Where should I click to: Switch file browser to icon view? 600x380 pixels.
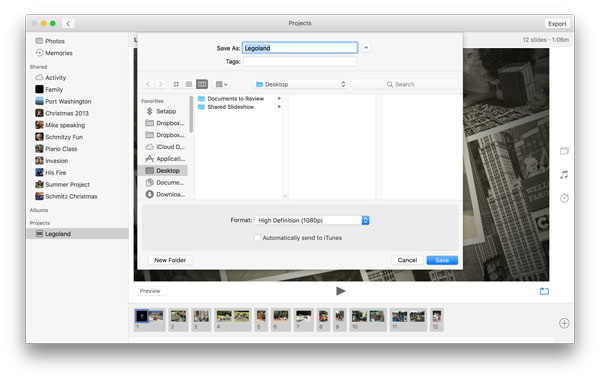click(x=176, y=84)
